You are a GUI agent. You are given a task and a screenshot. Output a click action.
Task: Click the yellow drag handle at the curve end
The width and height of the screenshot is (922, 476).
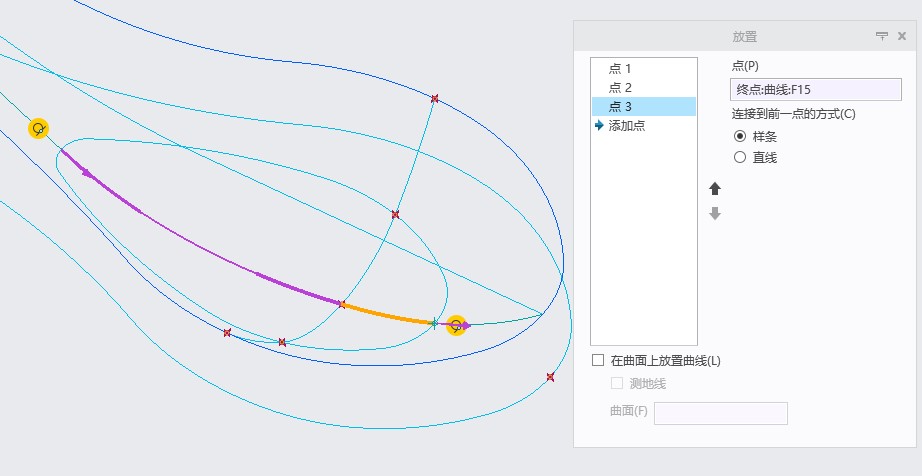(x=456, y=325)
